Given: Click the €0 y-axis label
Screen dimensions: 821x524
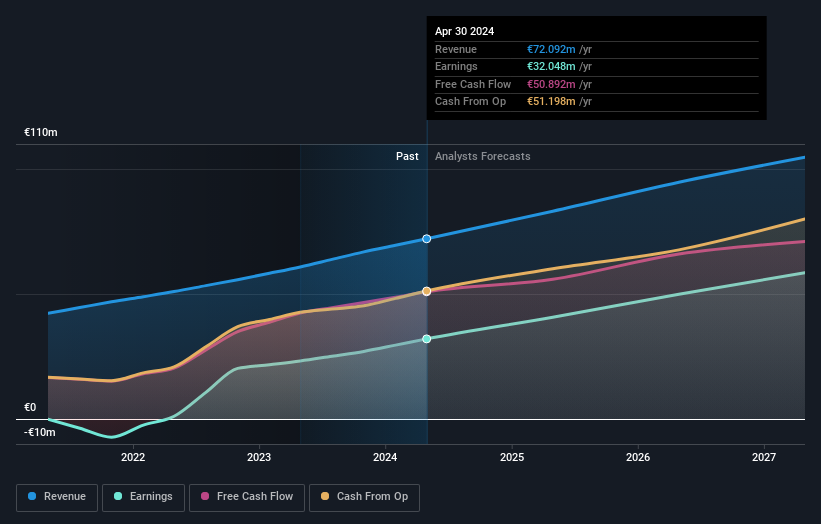Looking at the screenshot, I should pyautogui.click(x=30, y=407).
